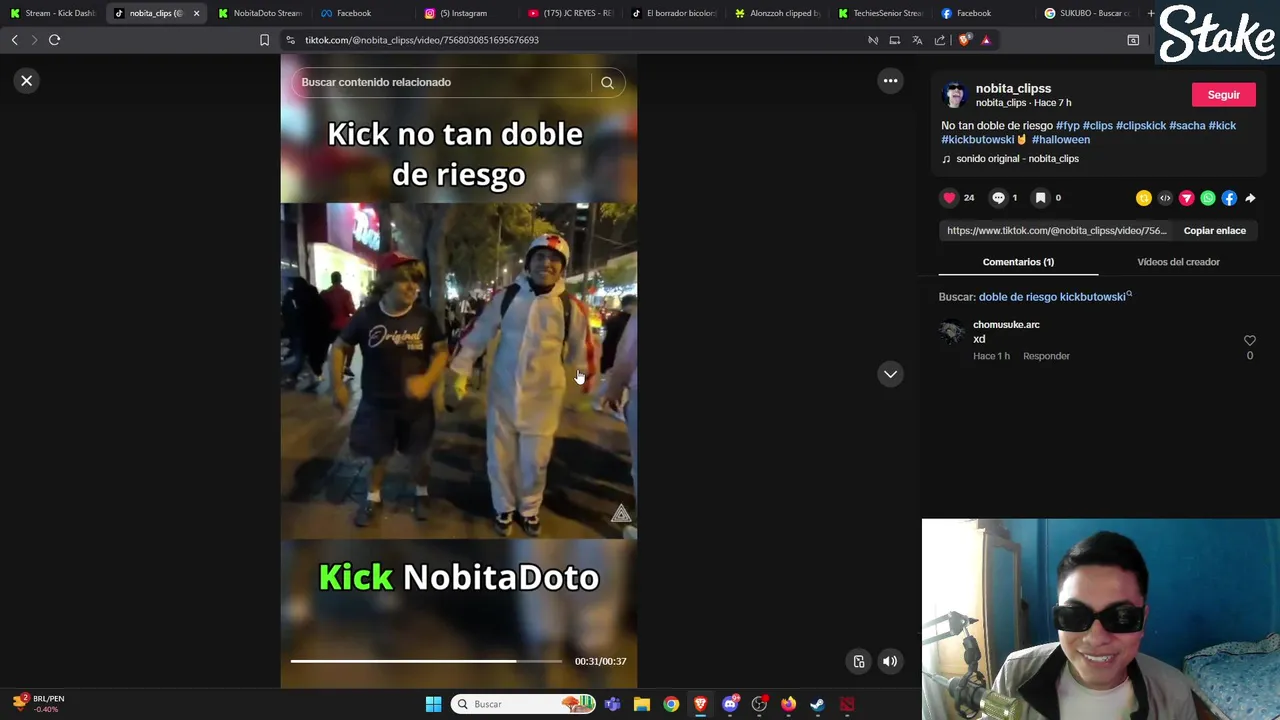The width and height of the screenshot is (1280, 720).
Task: Close the nobita_clips TikTok tab
Action: 196,13
